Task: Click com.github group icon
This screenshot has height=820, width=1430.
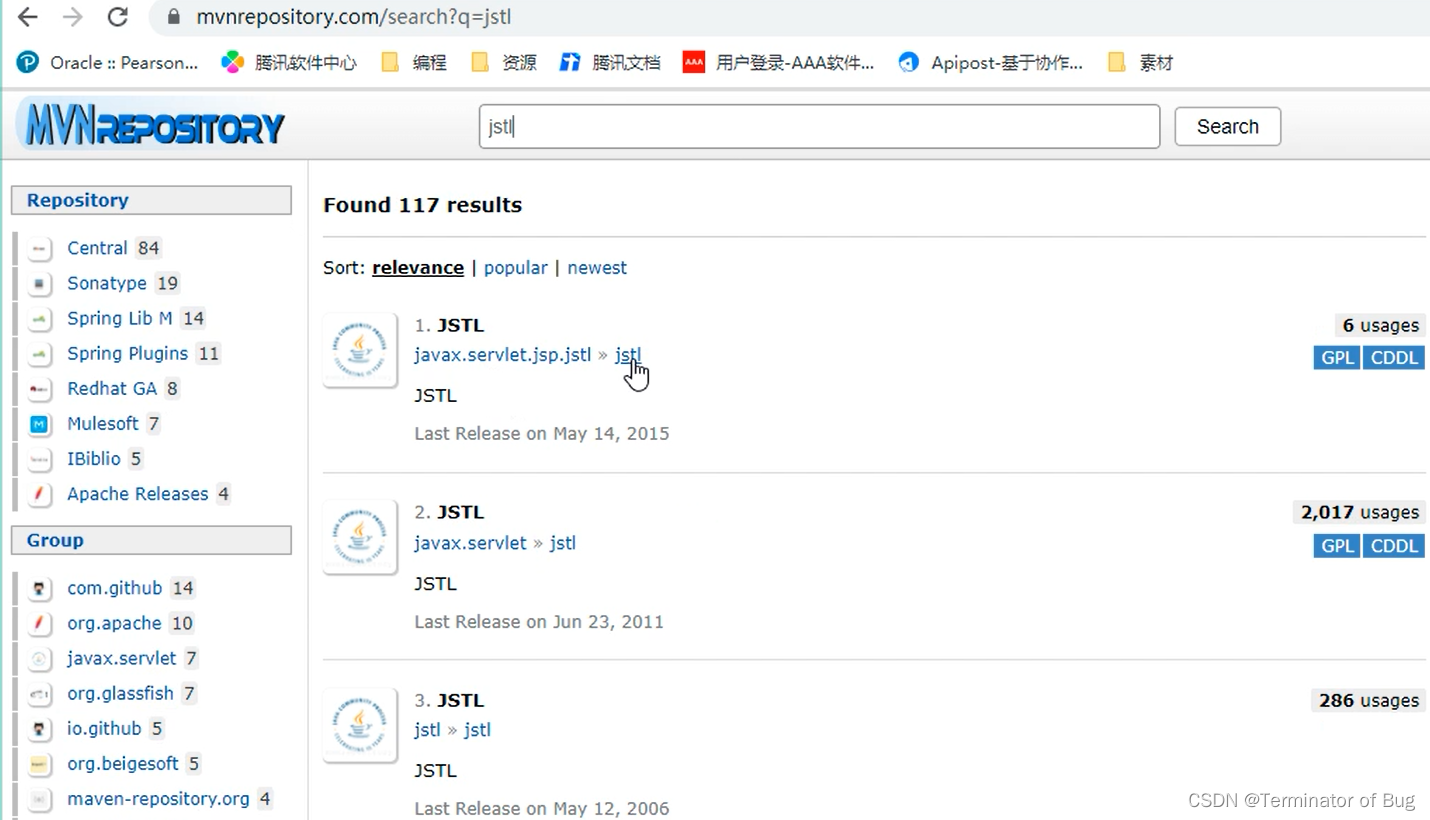Action: [39, 588]
